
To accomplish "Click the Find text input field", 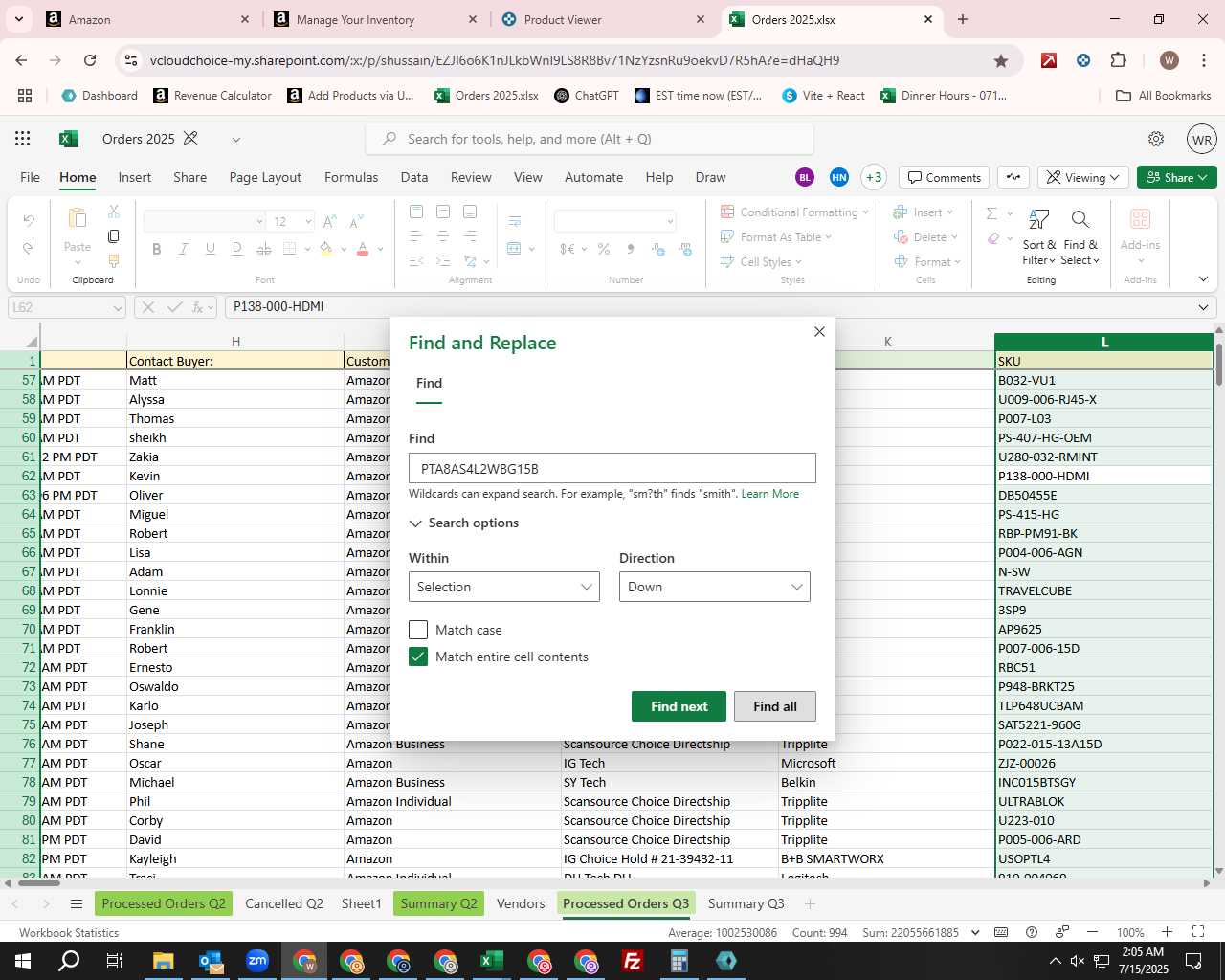I will (612, 468).
